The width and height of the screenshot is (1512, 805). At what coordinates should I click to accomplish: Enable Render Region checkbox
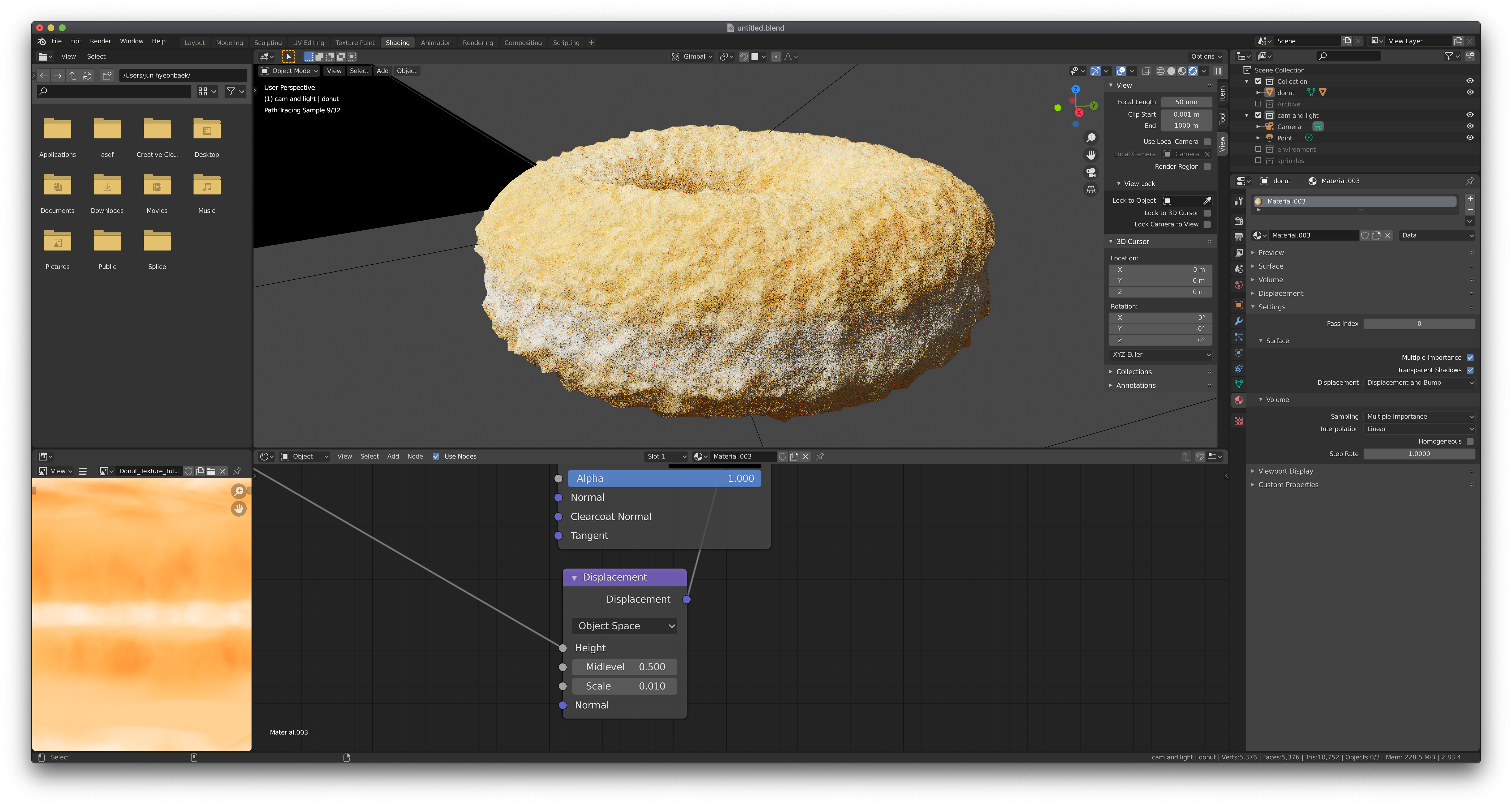click(1207, 167)
